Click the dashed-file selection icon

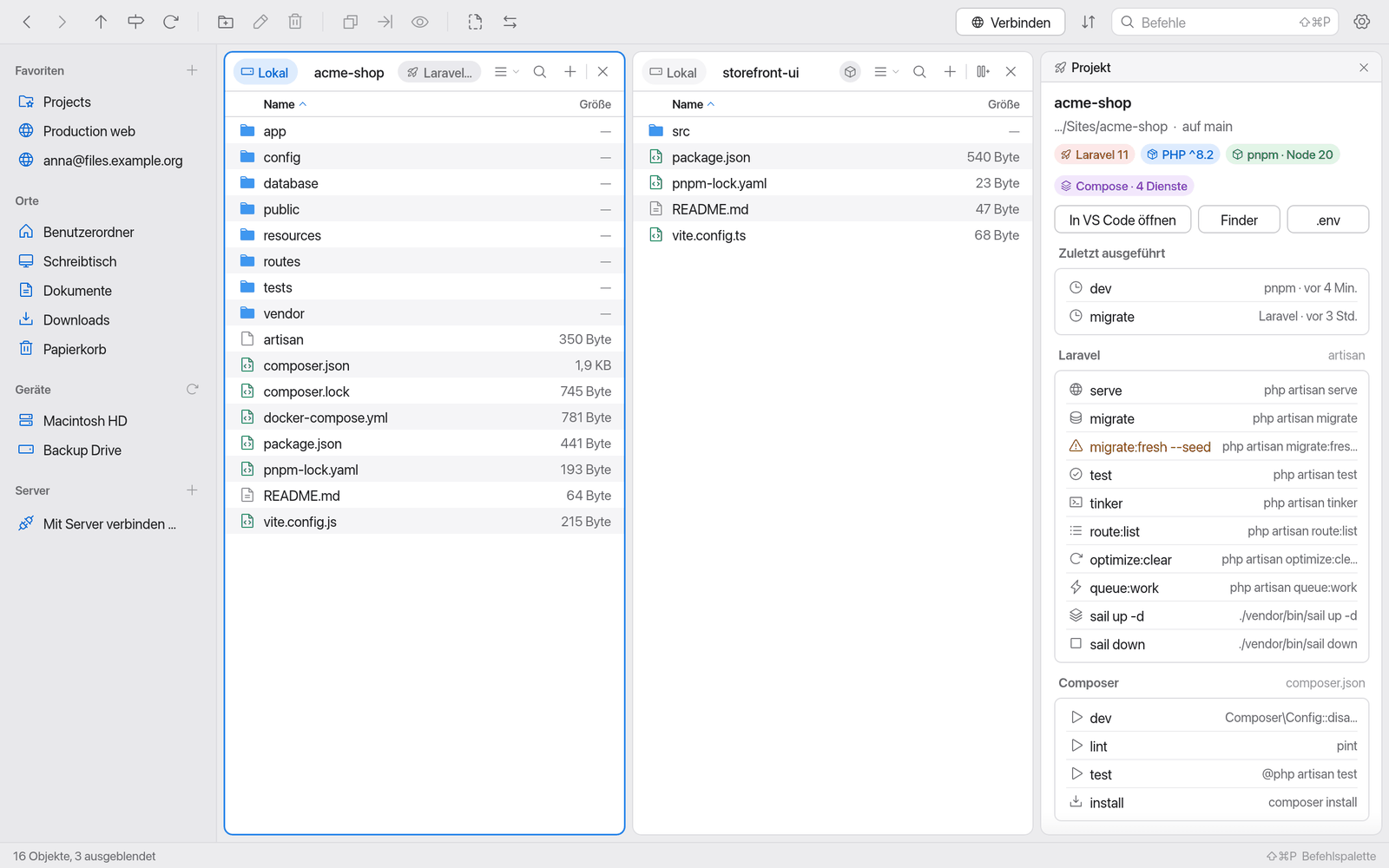(475, 22)
